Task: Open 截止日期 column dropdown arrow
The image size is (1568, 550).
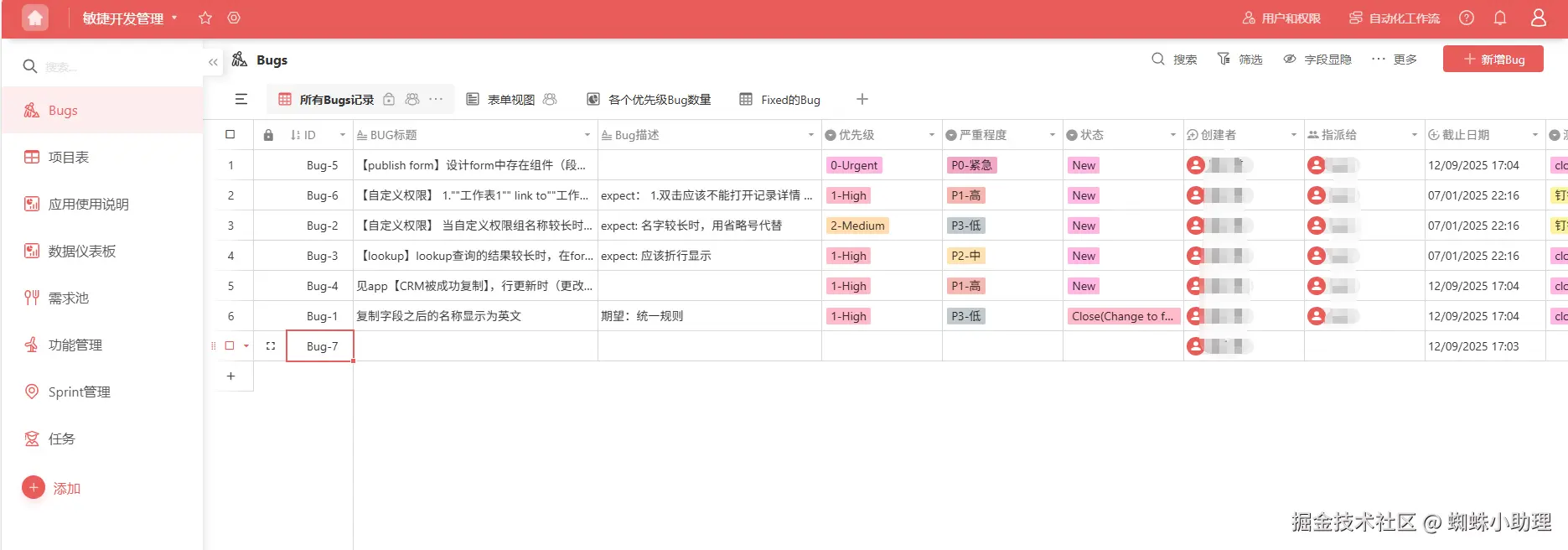Action: [x=1535, y=135]
